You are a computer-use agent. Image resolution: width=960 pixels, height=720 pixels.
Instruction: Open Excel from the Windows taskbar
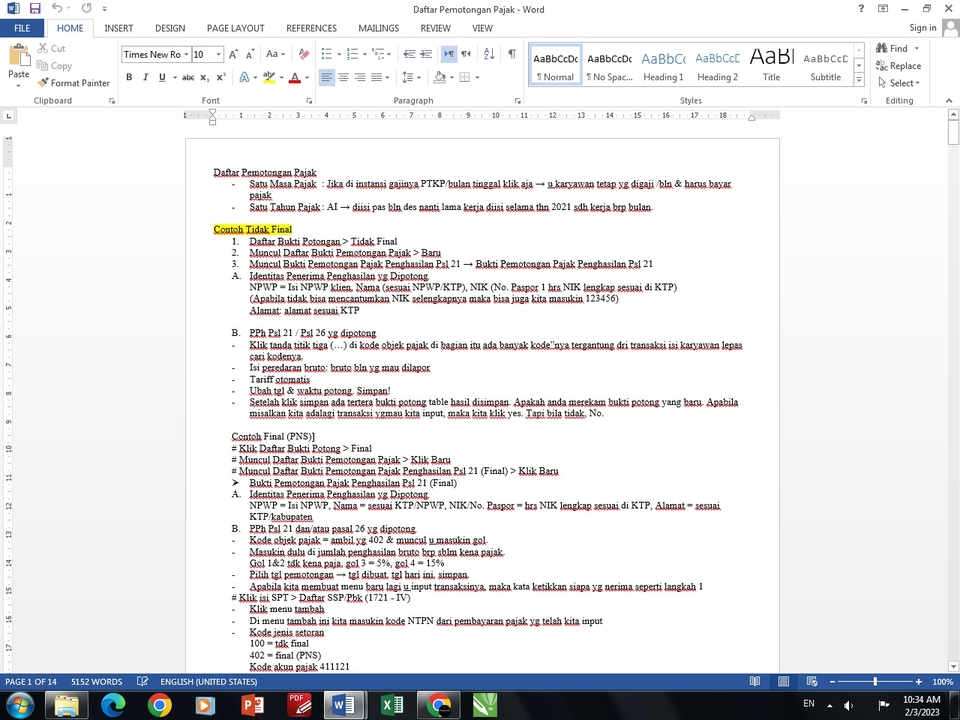coord(392,705)
